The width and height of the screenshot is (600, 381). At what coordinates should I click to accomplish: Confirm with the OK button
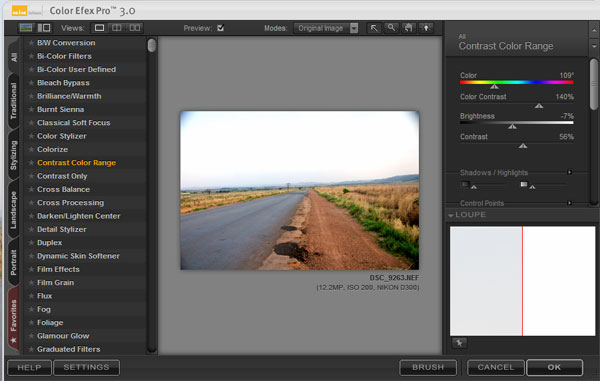[x=554, y=367]
